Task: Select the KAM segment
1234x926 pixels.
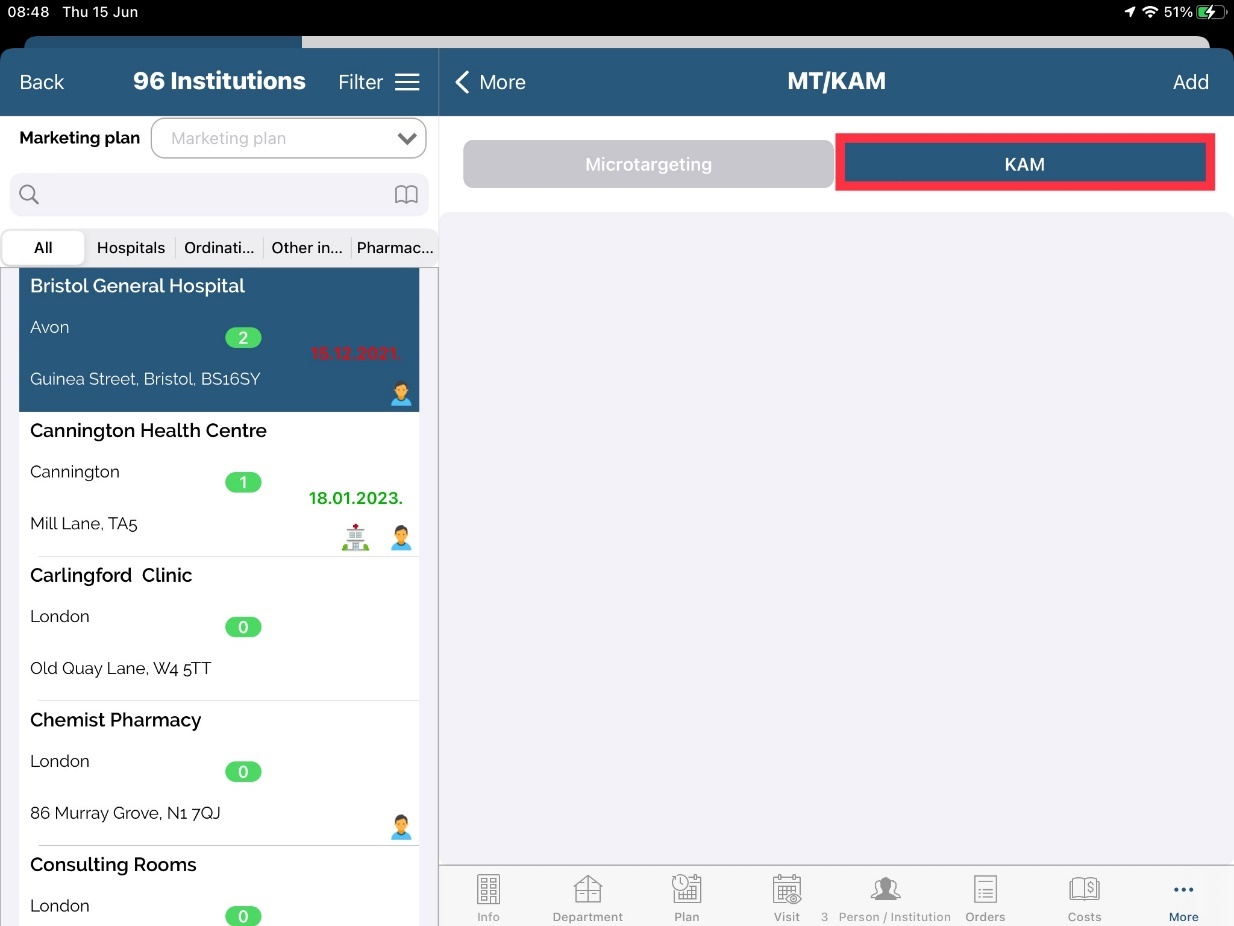Action: [x=1024, y=164]
